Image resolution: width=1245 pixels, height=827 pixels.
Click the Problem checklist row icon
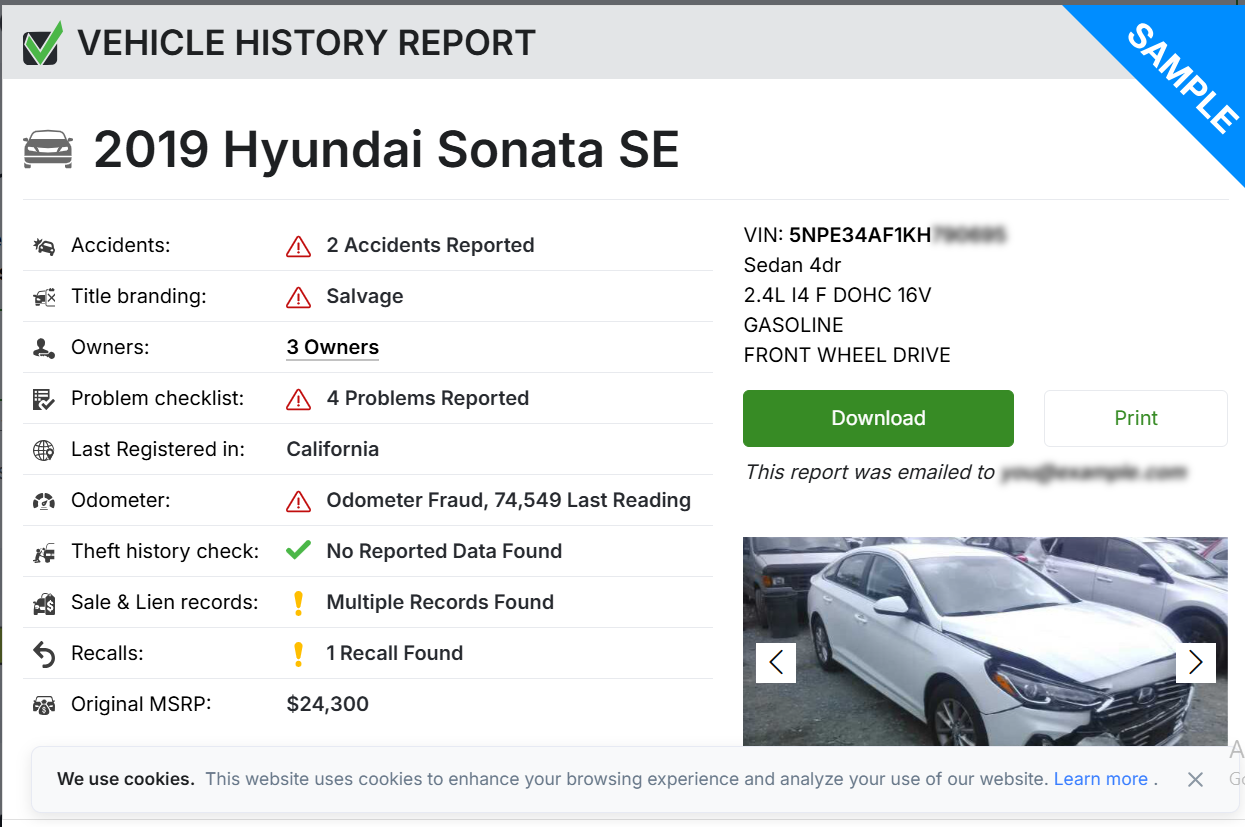click(44, 399)
